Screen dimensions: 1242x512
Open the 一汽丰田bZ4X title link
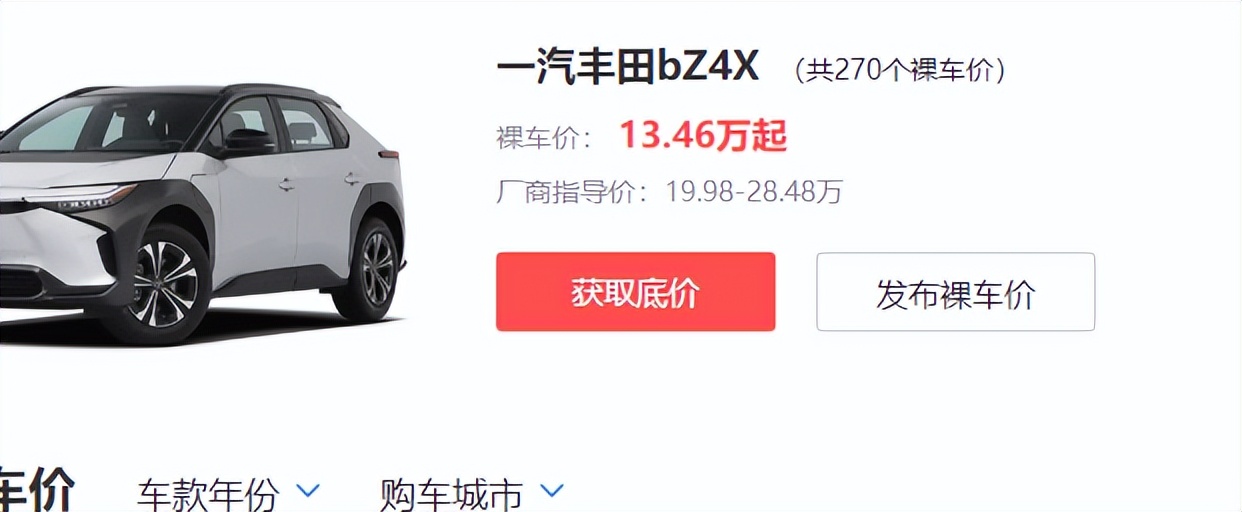tap(628, 67)
